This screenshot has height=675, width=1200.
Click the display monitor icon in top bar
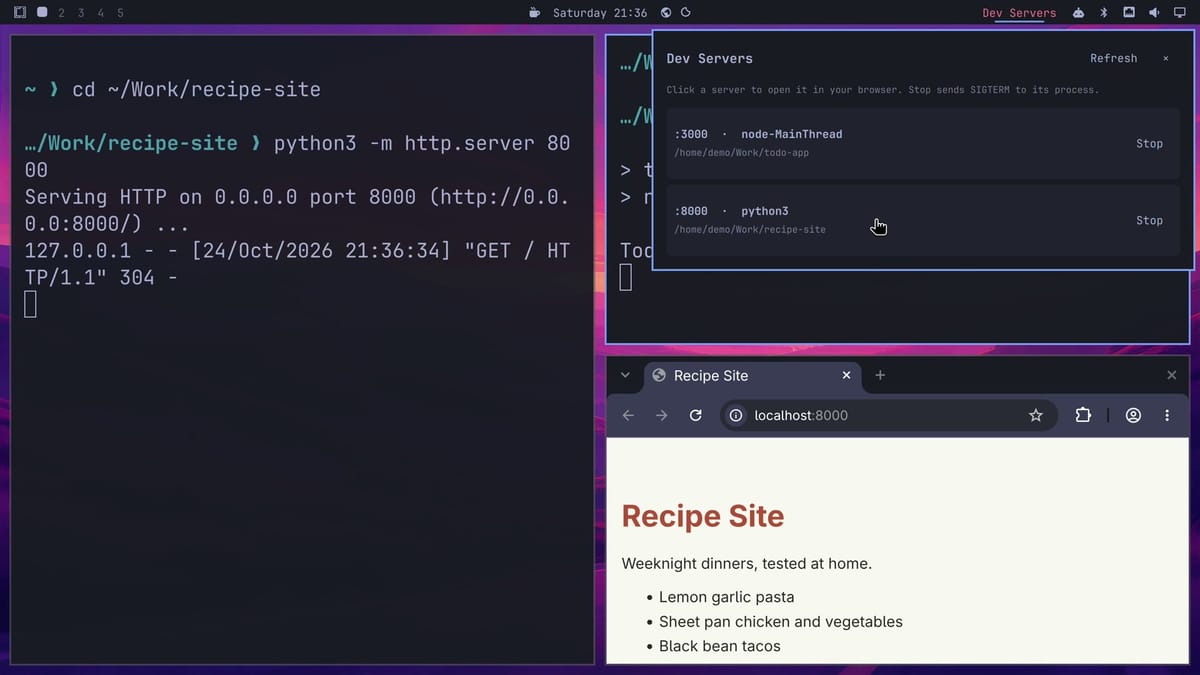[x=1179, y=13]
